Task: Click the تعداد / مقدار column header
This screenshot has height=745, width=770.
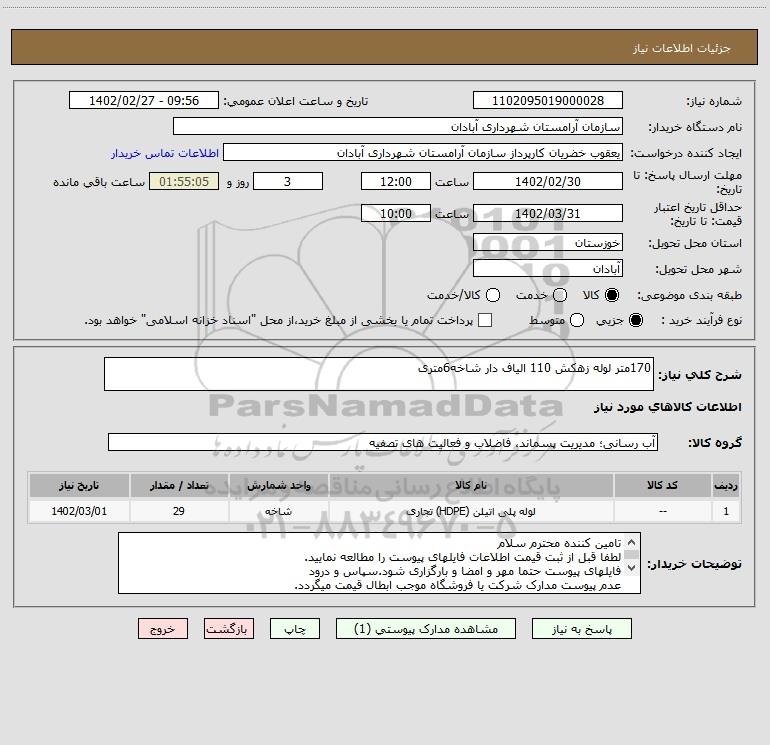Action: [179, 485]
